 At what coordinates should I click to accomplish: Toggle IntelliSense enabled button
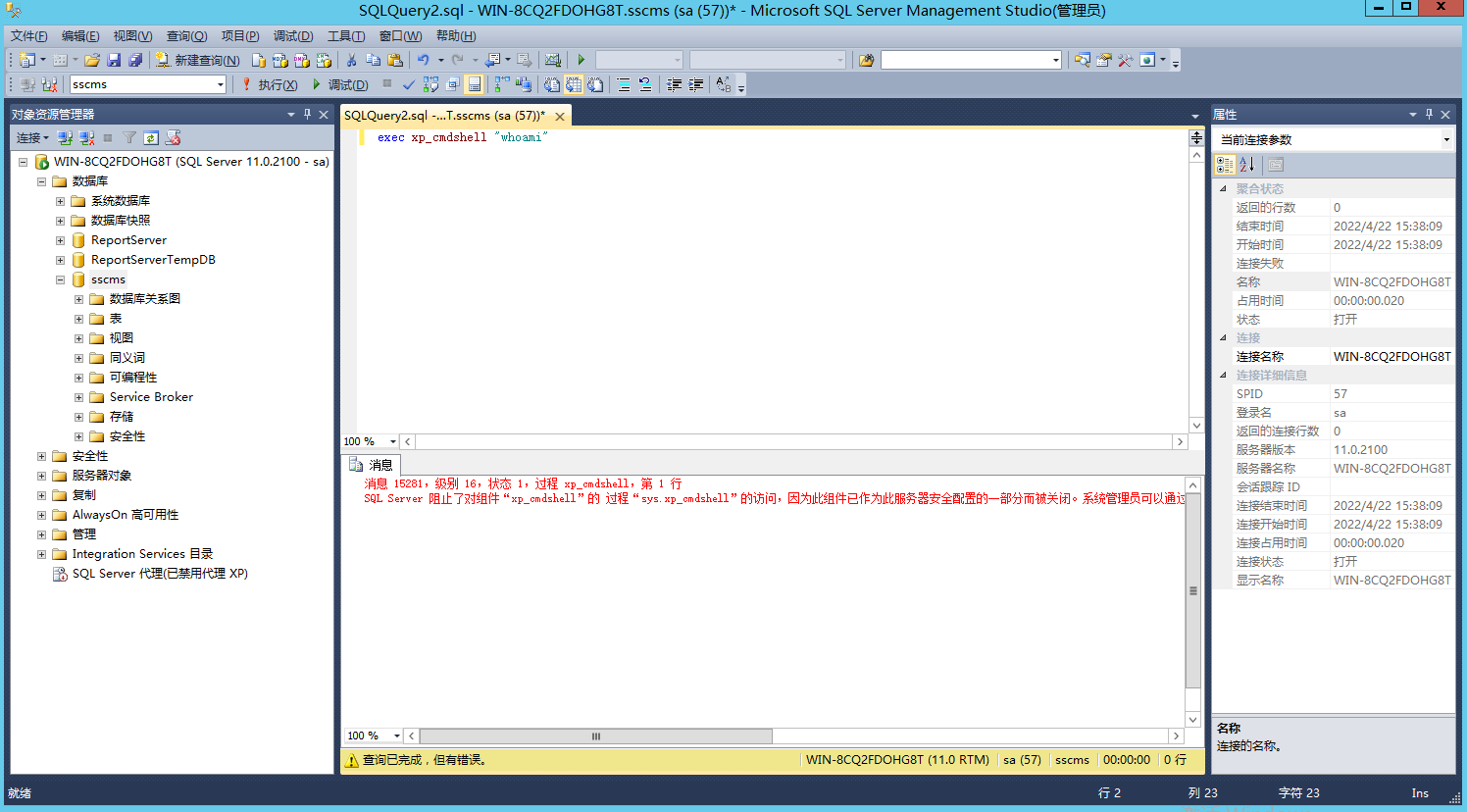(474, 84)
